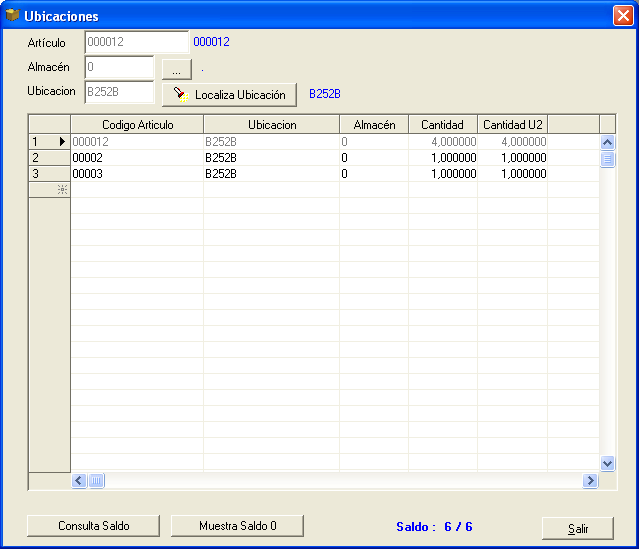Click the Cantidad column header
The image size is (639, 549).
442,125
